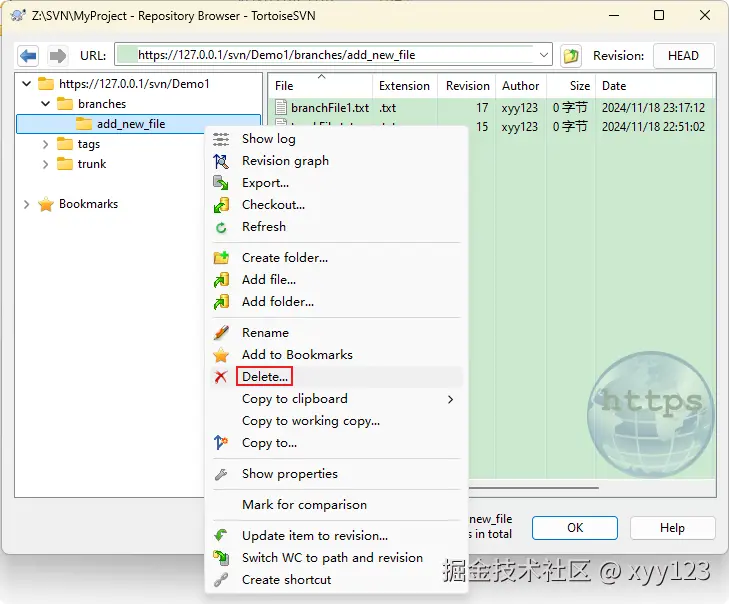This screenshot has height=604, width=729.
Task: Choose Revision graph menu entry
Action: point(285,161)
